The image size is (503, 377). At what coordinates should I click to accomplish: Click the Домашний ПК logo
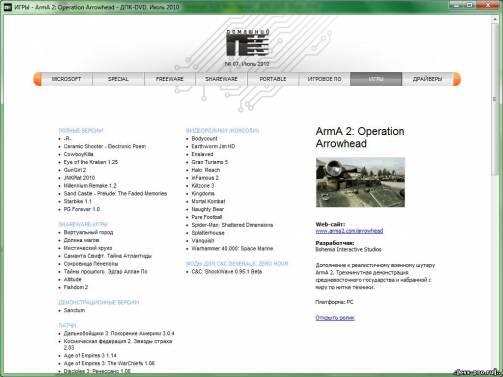[x=247, y=43]
